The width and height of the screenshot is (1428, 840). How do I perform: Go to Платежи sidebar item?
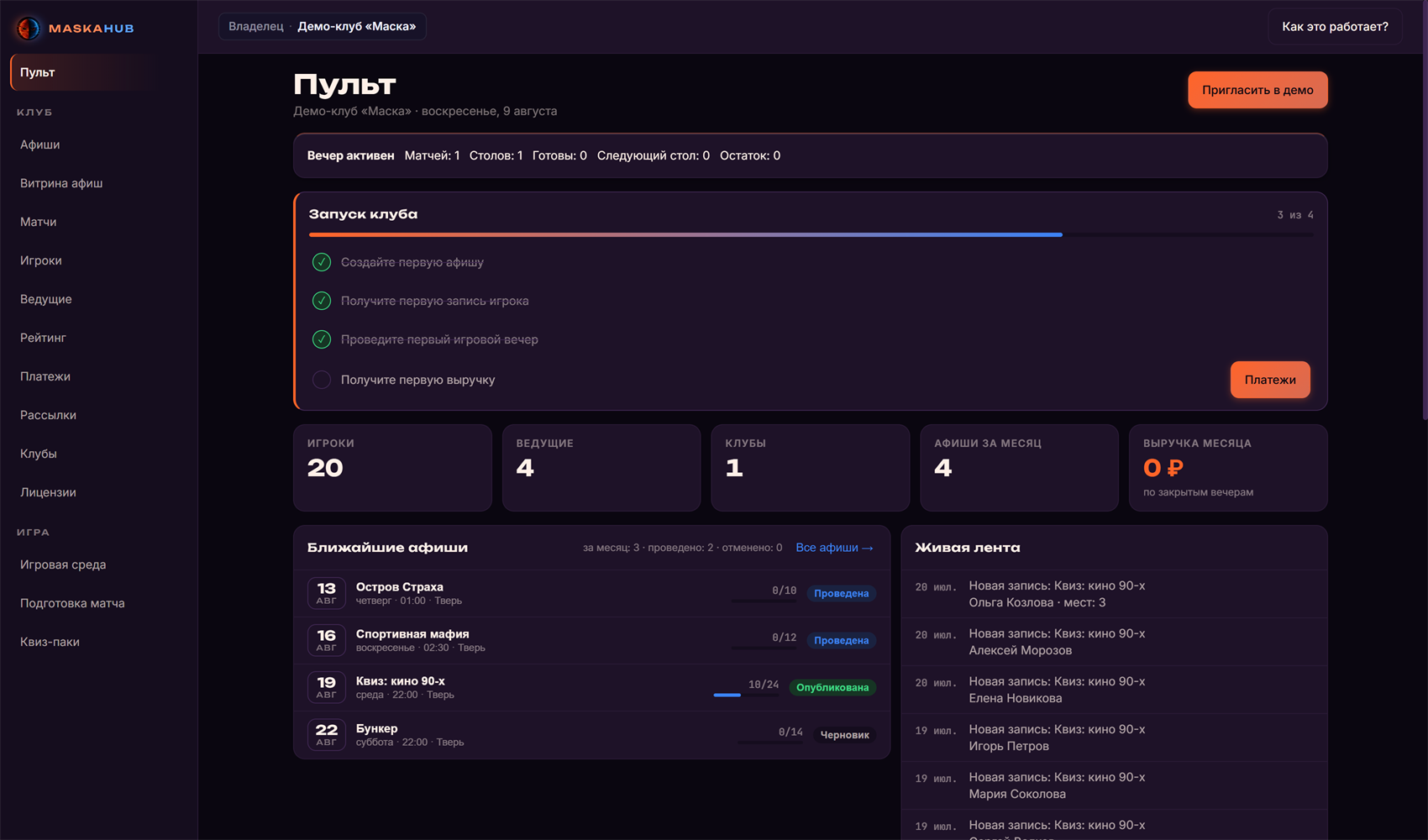tap(98, 376)
